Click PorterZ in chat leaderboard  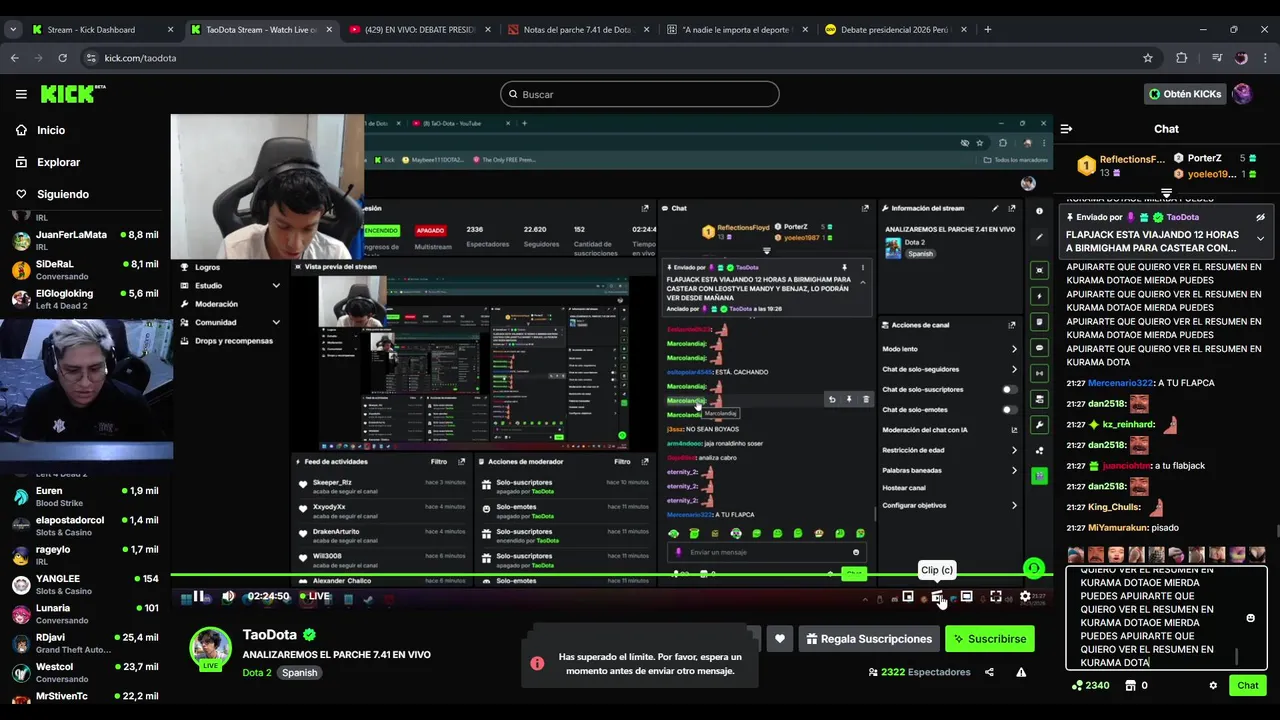coord(1204,158)
